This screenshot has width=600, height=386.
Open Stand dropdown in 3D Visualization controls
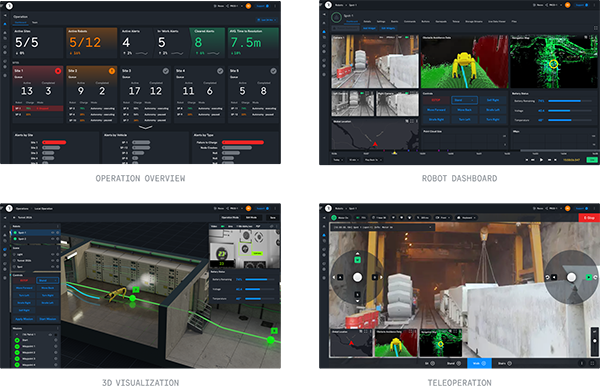(x=47, y=280)
